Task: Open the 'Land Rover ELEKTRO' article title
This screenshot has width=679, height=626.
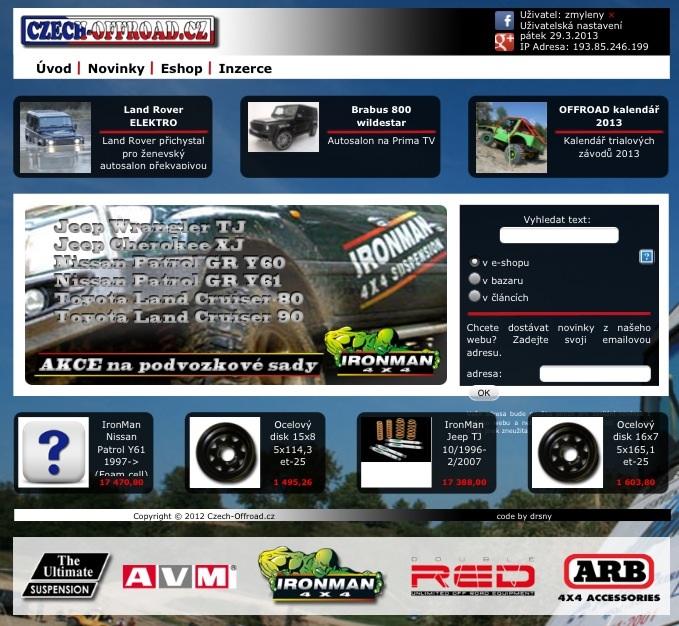Action: pos(153,116)
